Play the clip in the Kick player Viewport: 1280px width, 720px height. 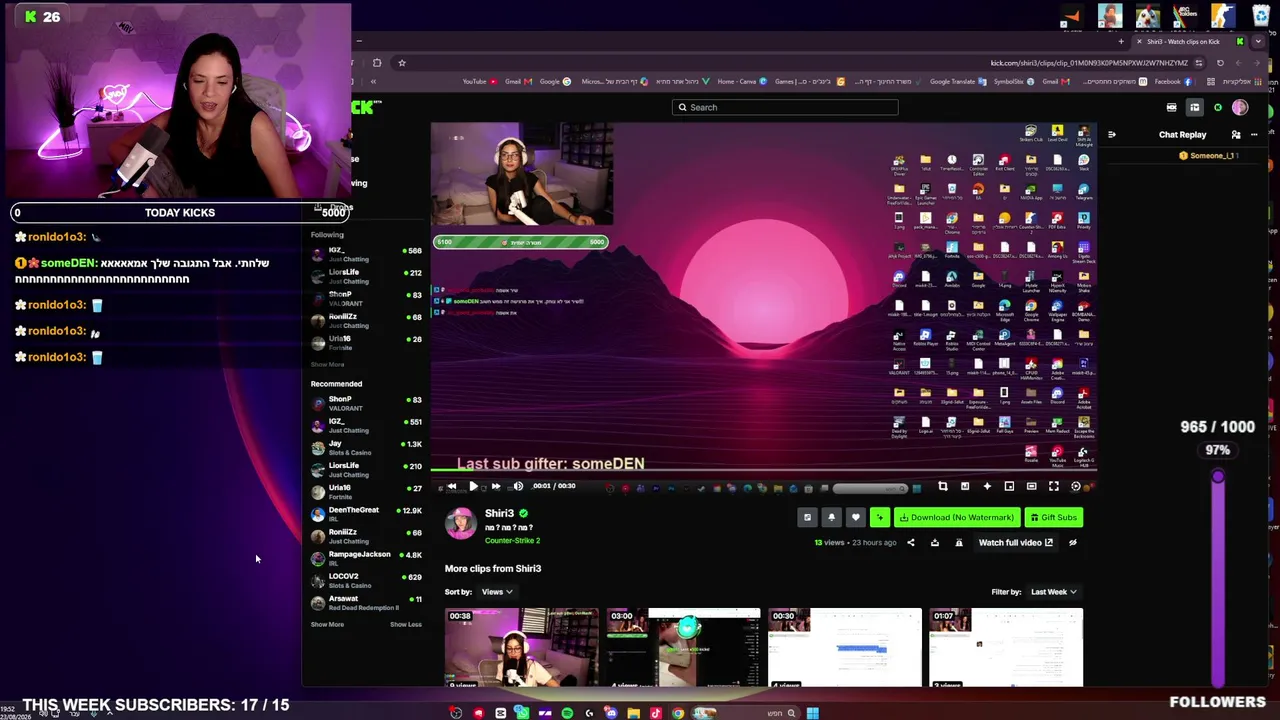(473, 486)
